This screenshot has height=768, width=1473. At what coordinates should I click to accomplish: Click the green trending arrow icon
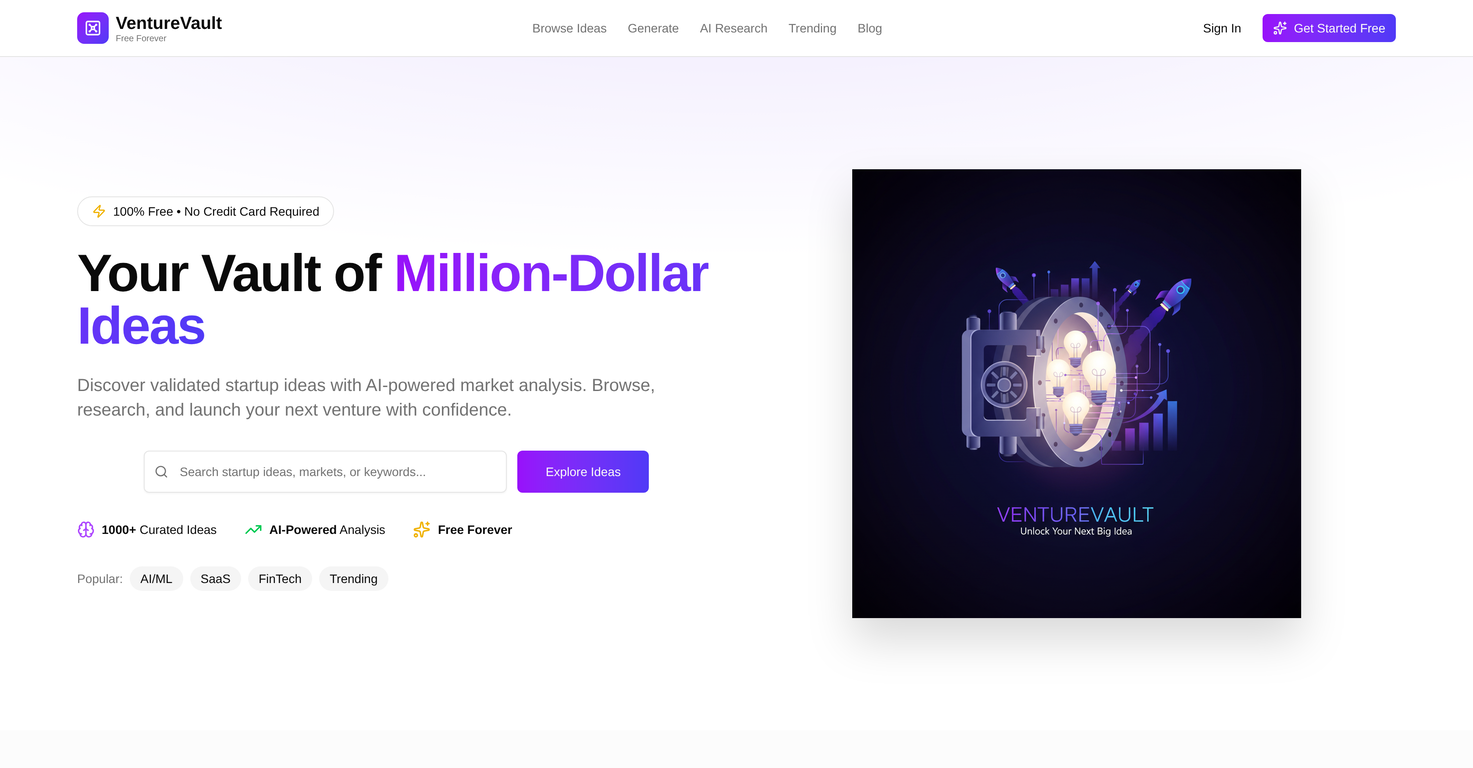point(253,529)
